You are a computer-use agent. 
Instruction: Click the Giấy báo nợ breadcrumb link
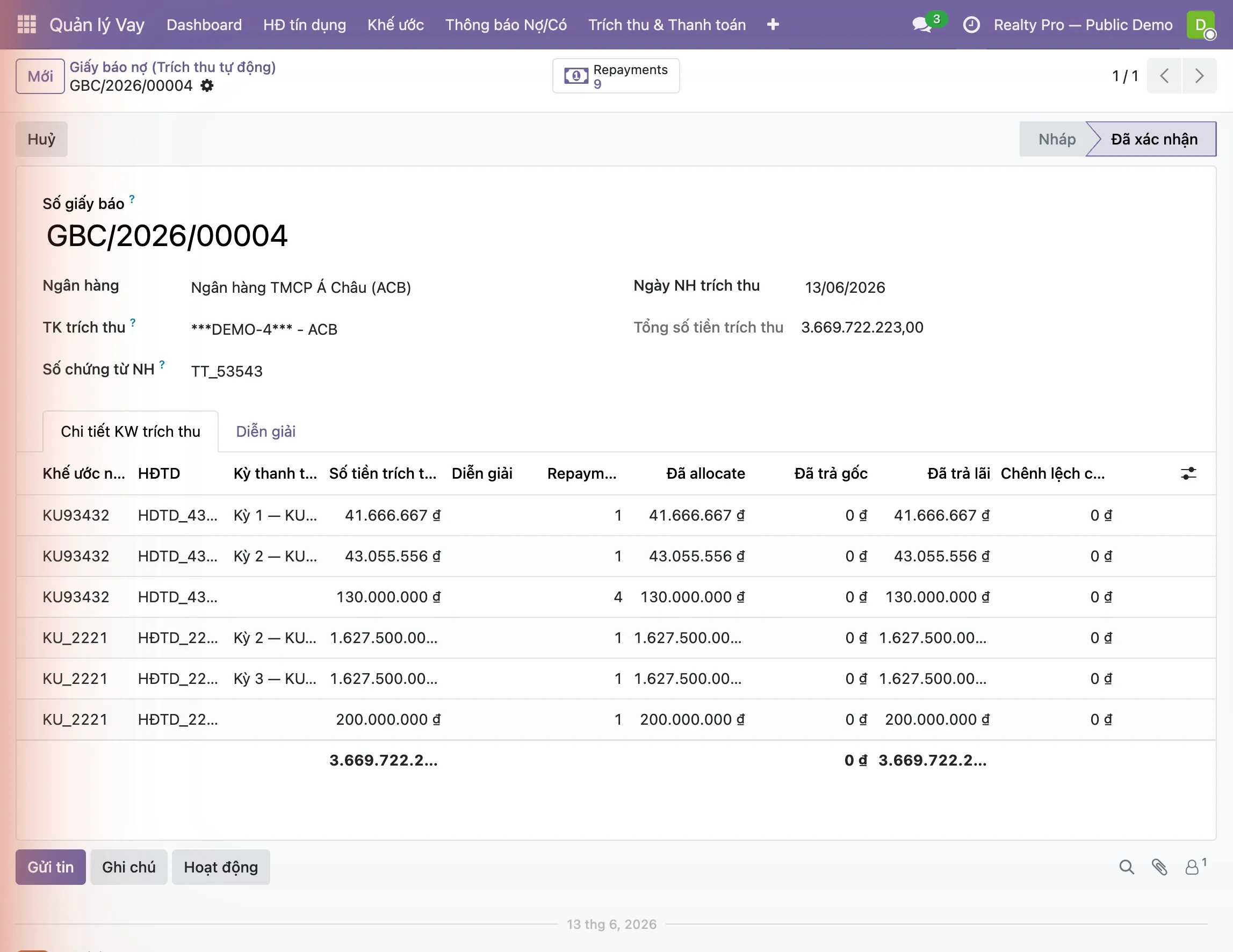tap(173, 67)
